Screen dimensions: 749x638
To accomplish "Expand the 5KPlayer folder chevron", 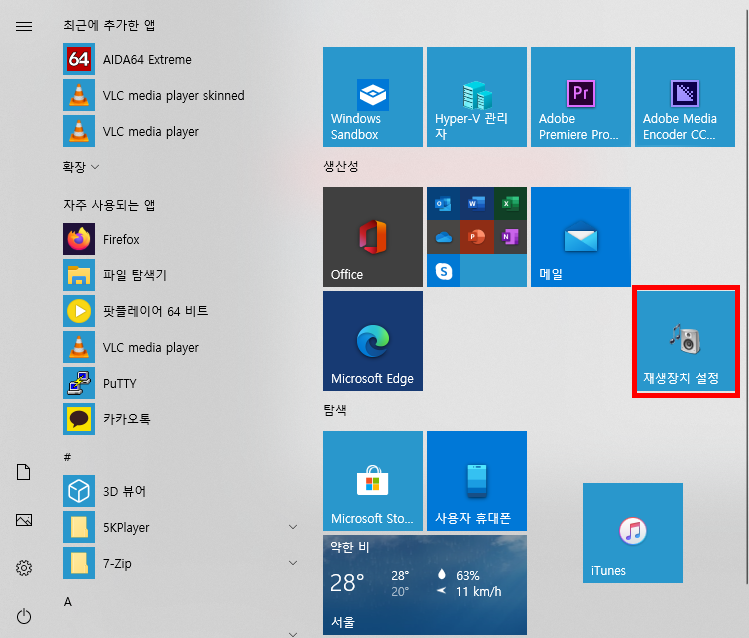I will pos(293,527).
